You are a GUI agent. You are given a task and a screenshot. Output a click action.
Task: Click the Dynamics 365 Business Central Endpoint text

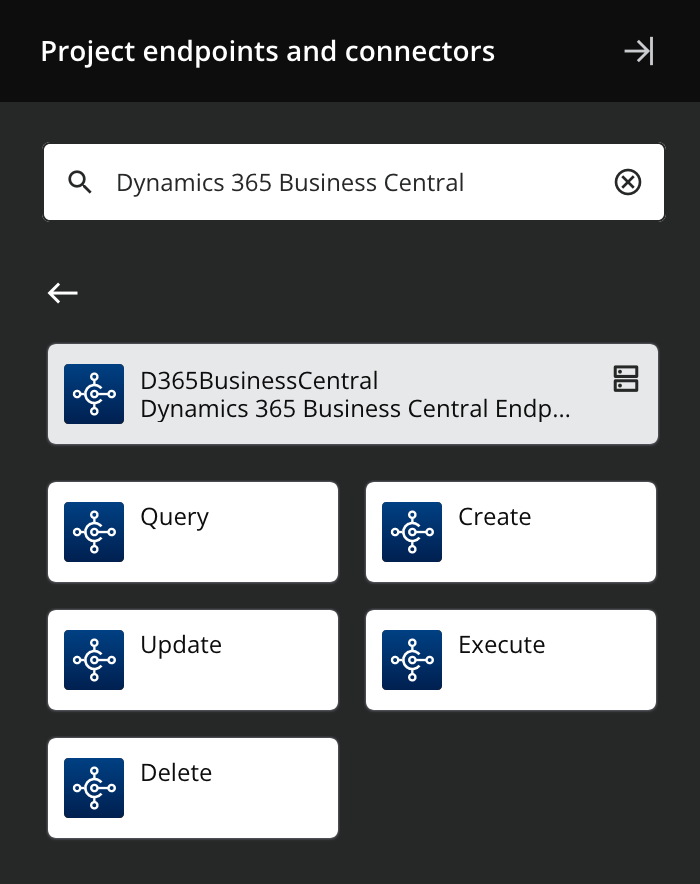(355, 408)
